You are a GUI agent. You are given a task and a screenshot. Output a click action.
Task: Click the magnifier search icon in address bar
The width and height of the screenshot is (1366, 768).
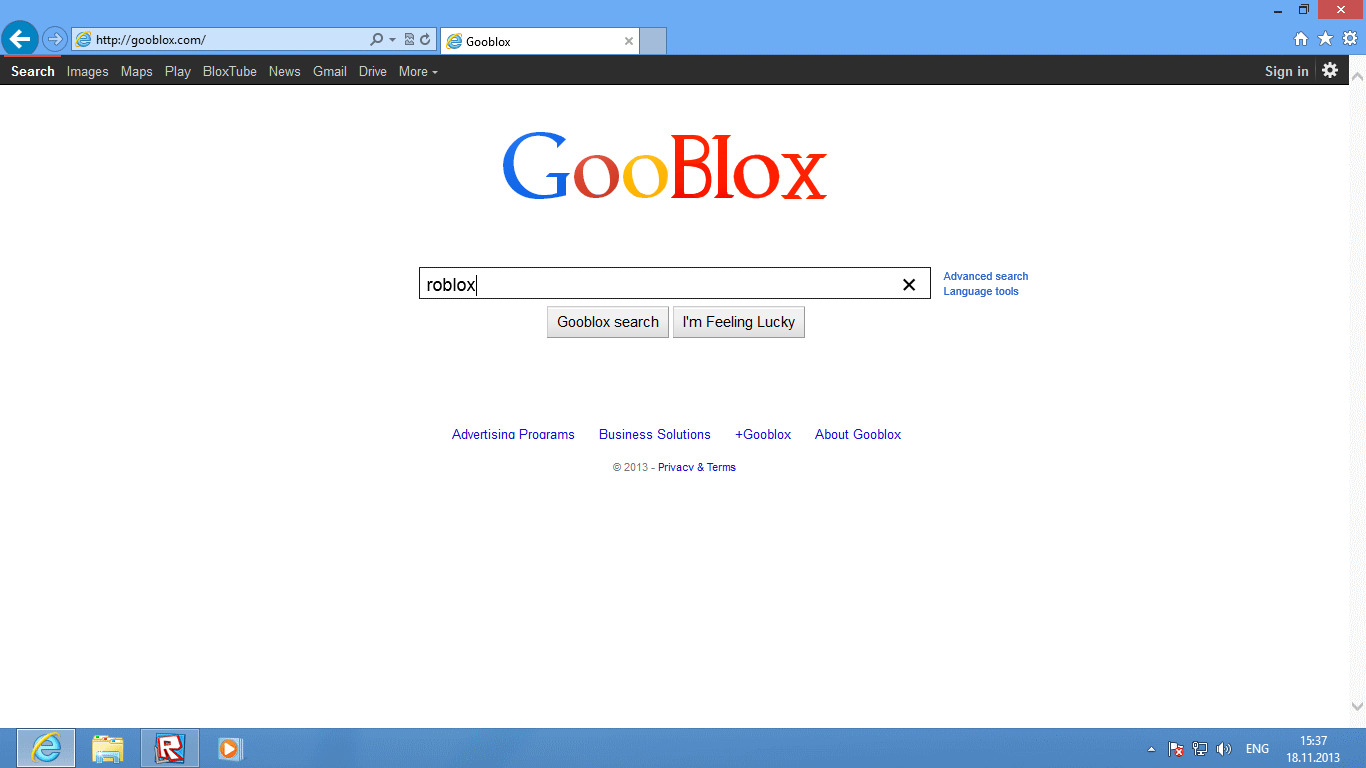click(377, 40)
